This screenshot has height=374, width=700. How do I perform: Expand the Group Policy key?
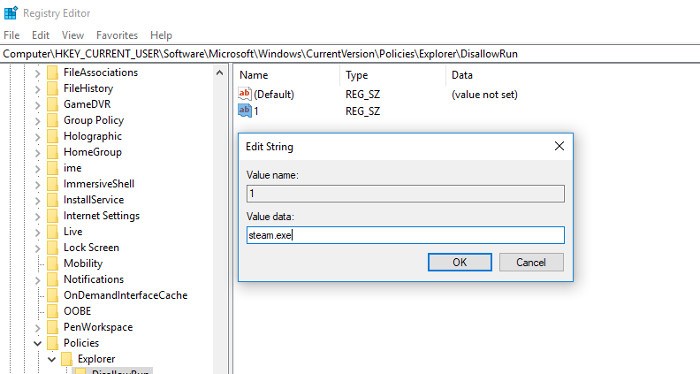(x=38, y=121)
